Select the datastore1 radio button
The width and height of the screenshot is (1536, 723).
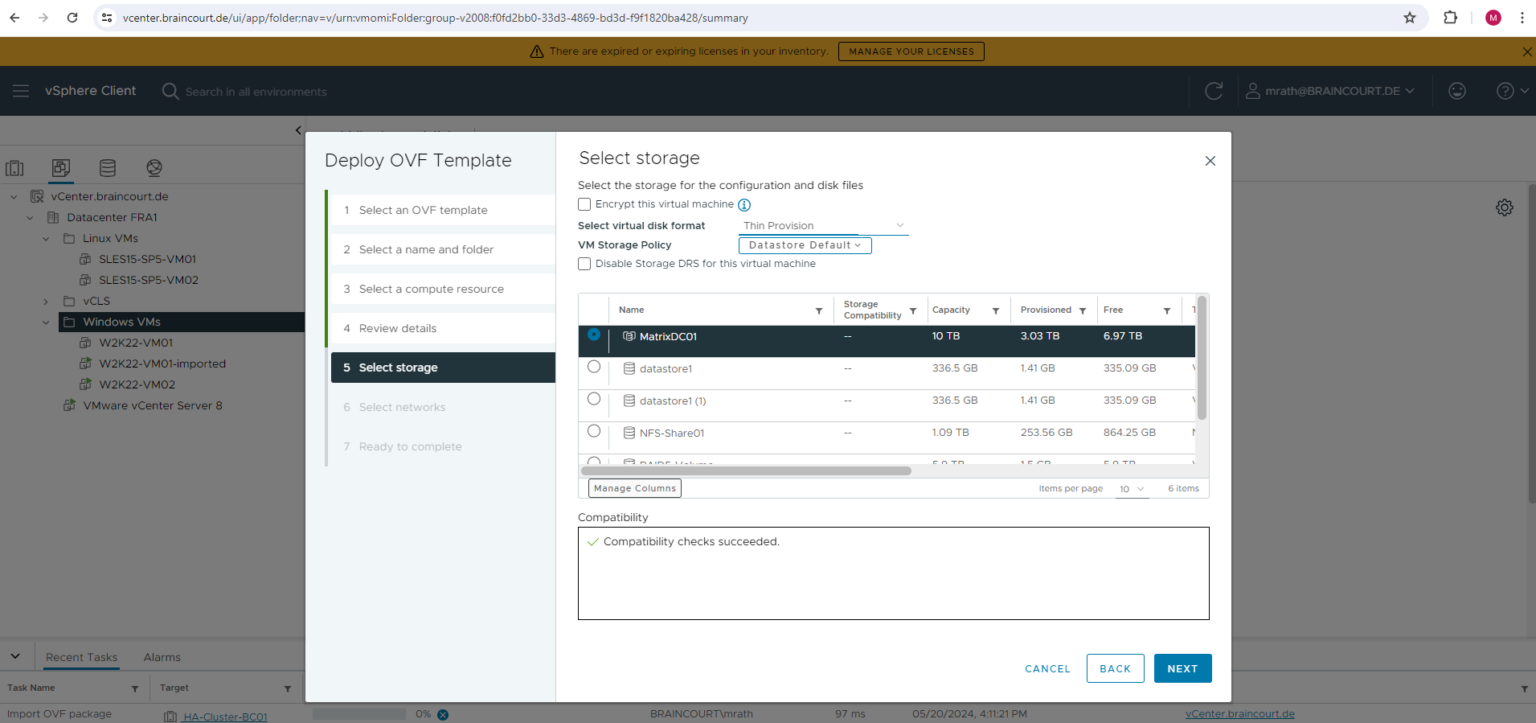(x=593, y=367)
